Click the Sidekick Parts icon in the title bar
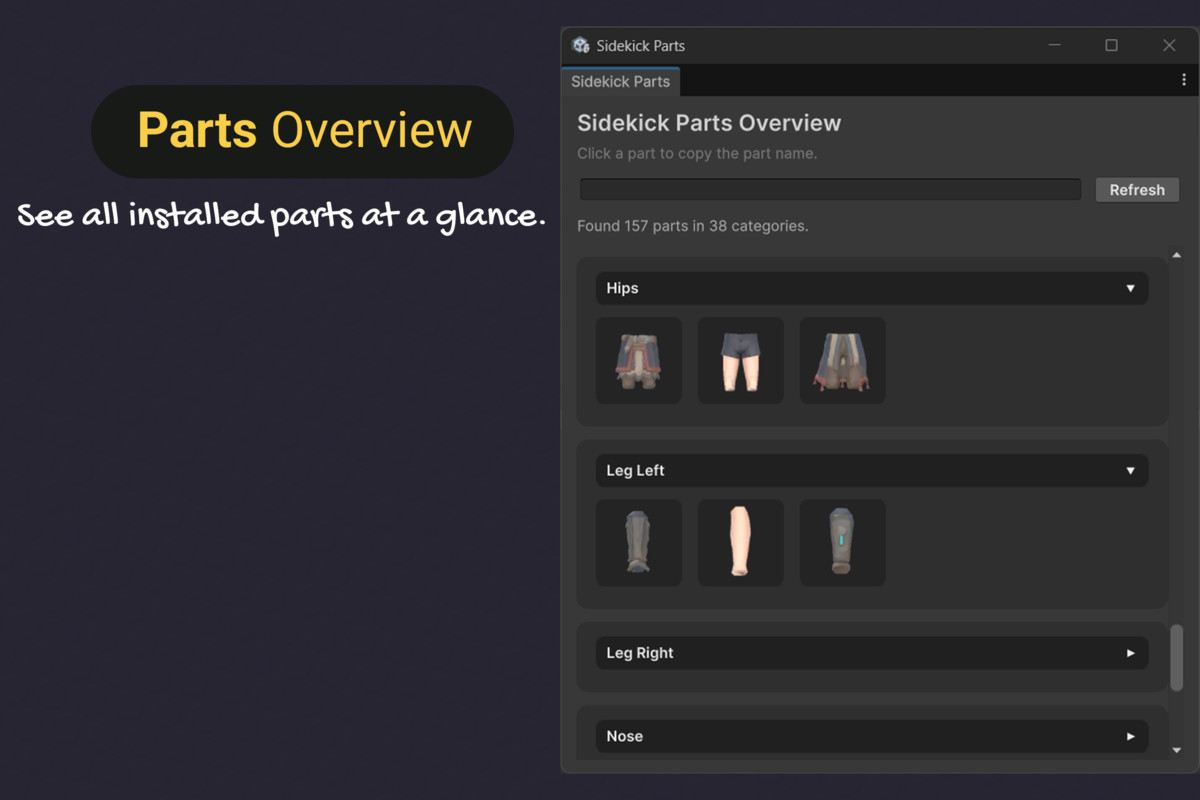The height and width of the screenshot is (800, 1200). (581, 45)
